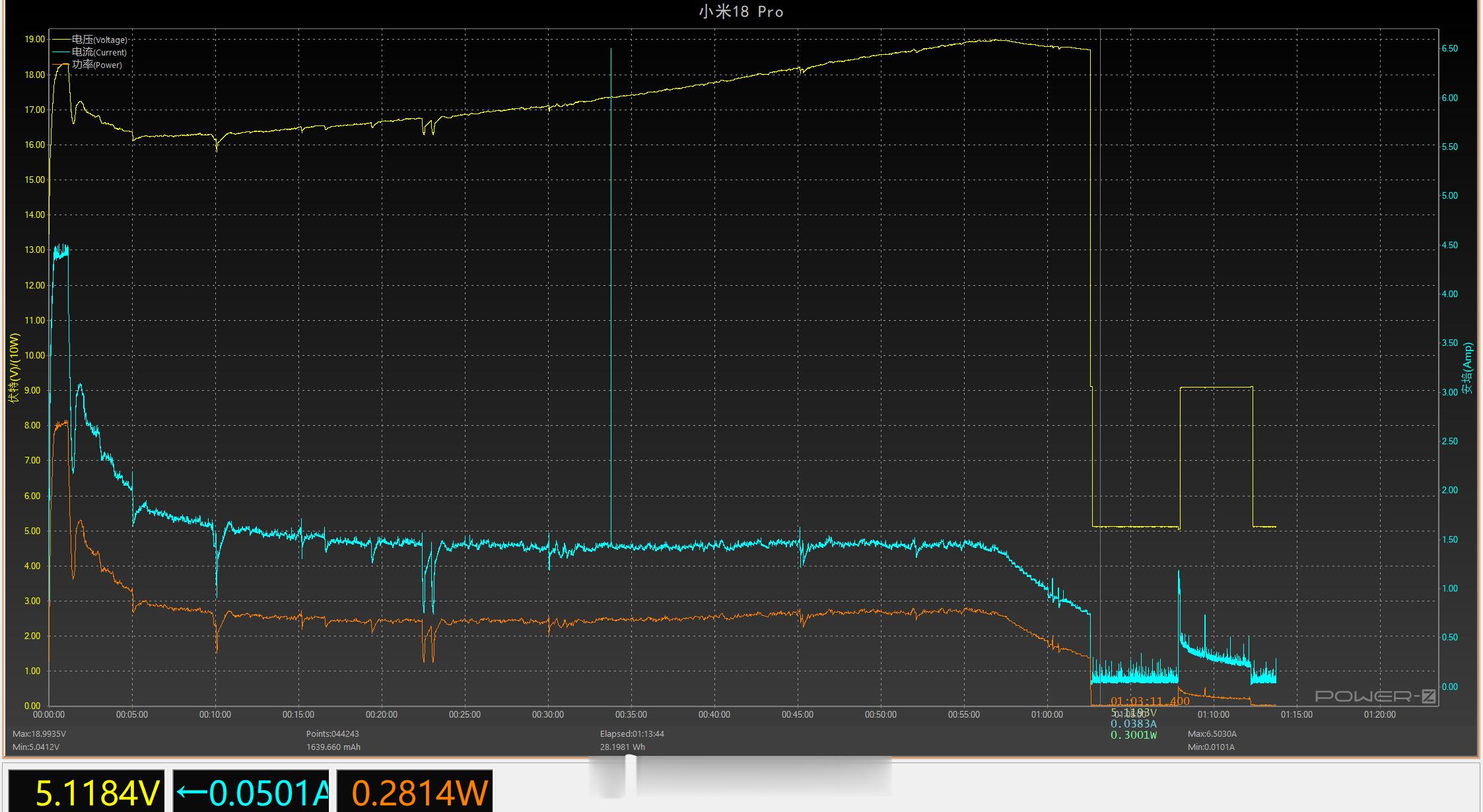Click the 6.50 right axis label
Screen dimensions: 1483x812
[x=1450, y=49]
